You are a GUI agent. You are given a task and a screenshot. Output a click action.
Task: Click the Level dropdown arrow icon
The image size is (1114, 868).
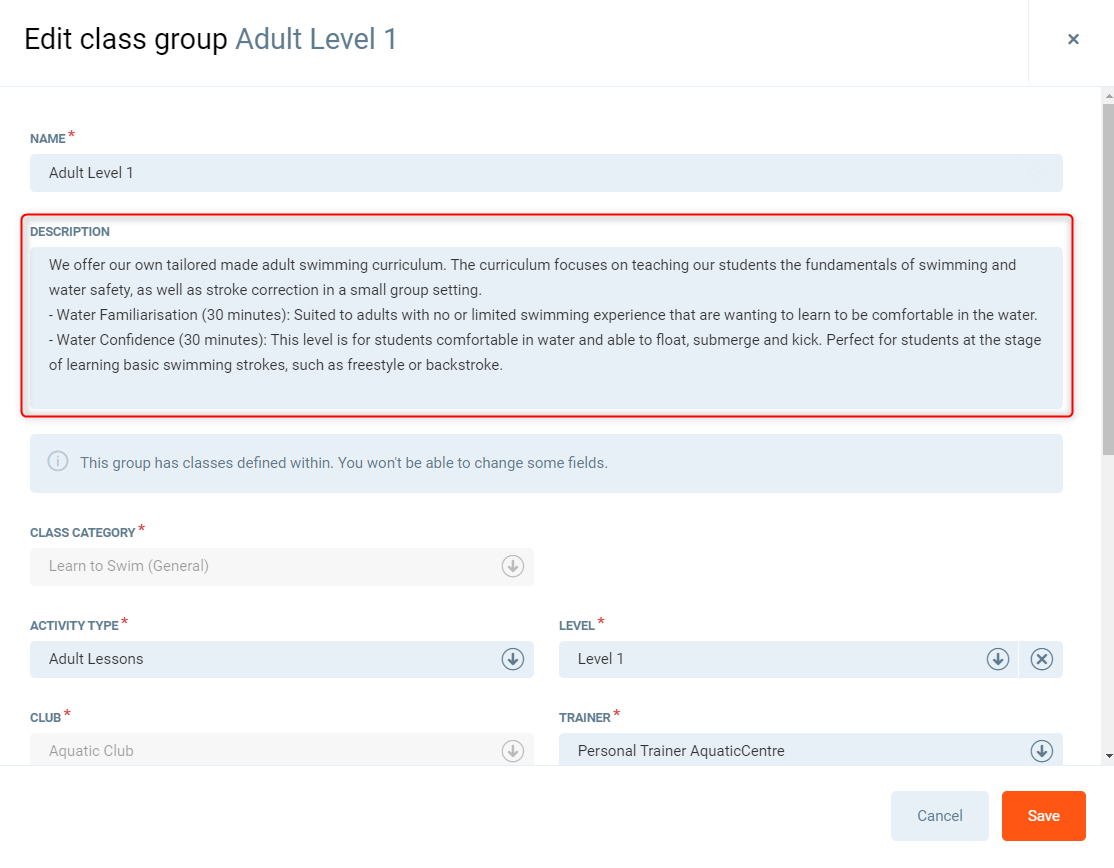[997, 659]
